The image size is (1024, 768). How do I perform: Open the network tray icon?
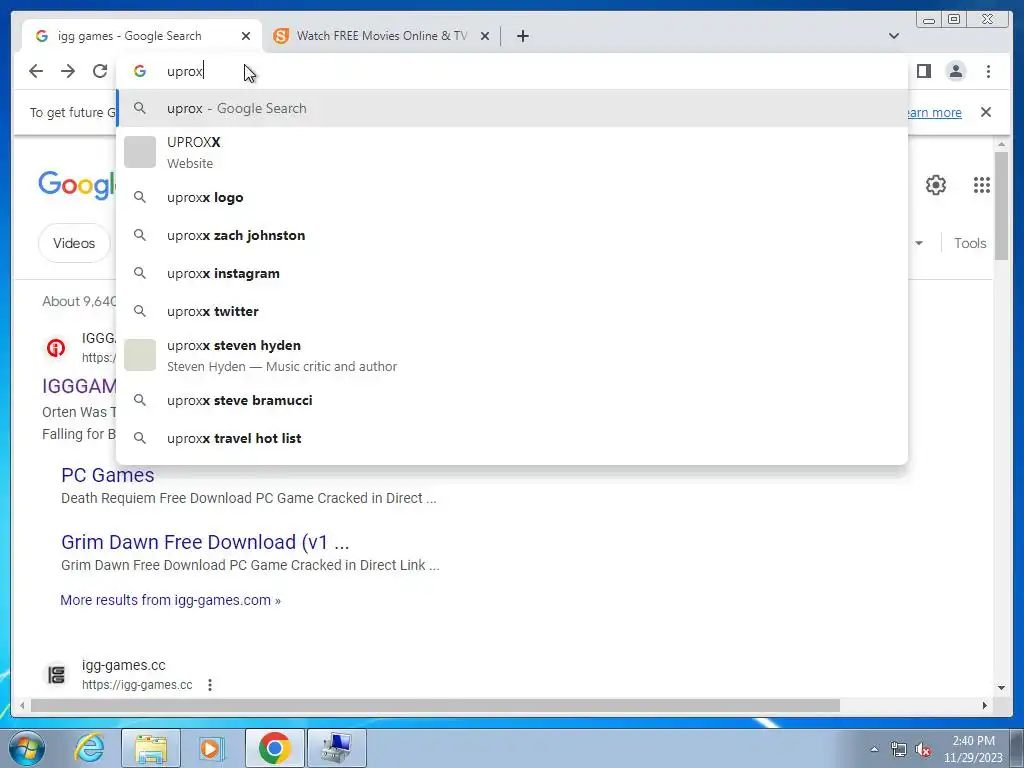899,749
